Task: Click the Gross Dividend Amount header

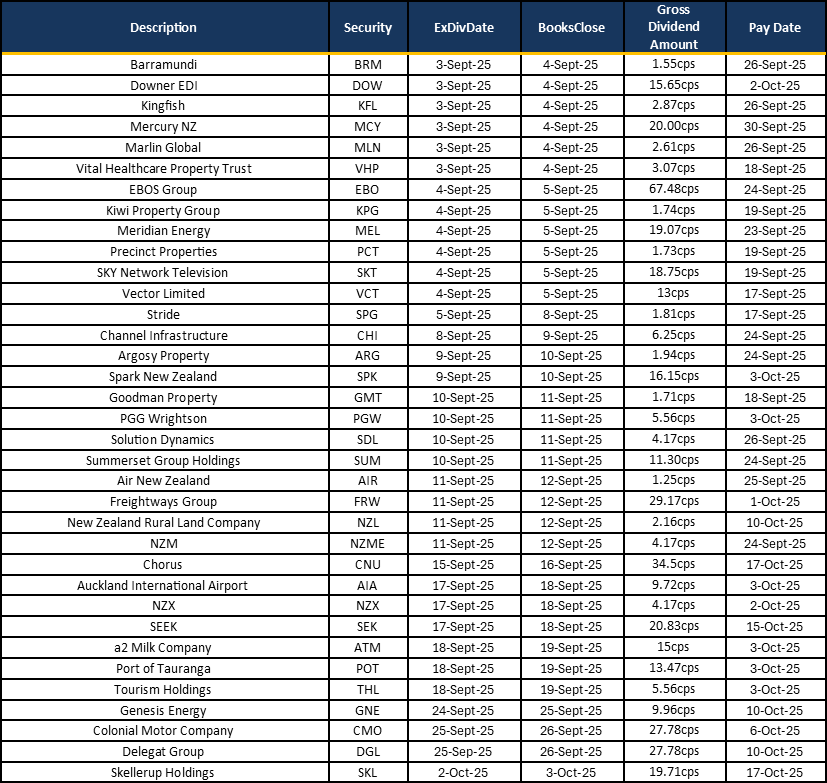Action: pyautogui.click(x=674, y=27)
